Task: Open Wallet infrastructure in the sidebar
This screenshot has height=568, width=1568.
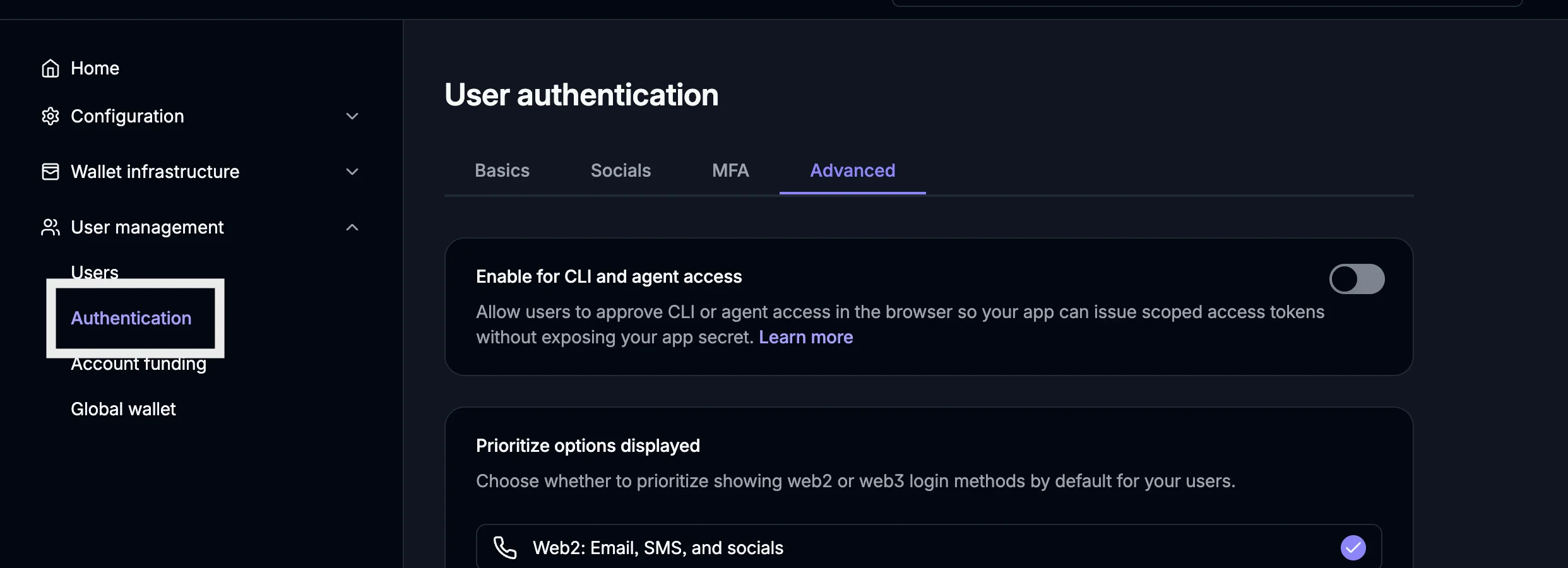Action: point(155,172)
